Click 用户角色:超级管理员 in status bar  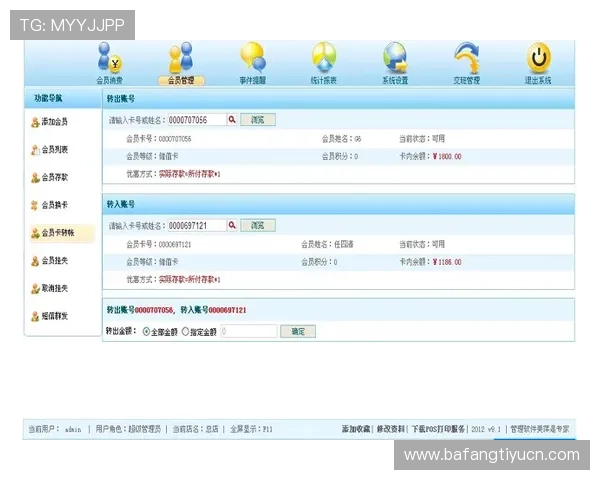click(x=128, y=429)
